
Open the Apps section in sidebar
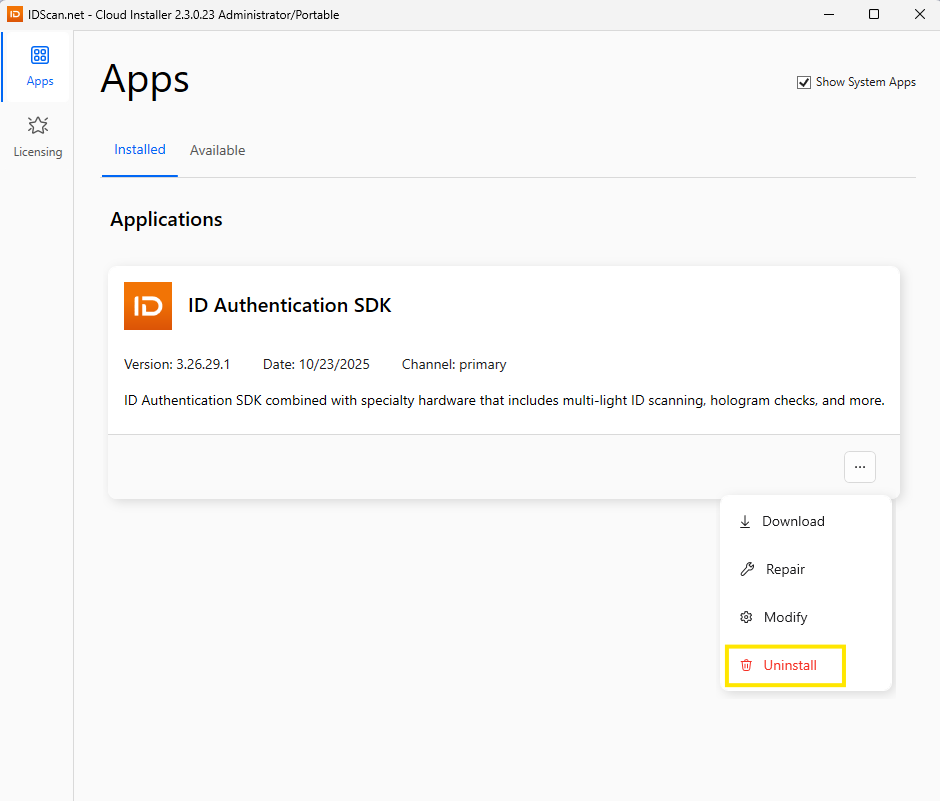point(39,66)
